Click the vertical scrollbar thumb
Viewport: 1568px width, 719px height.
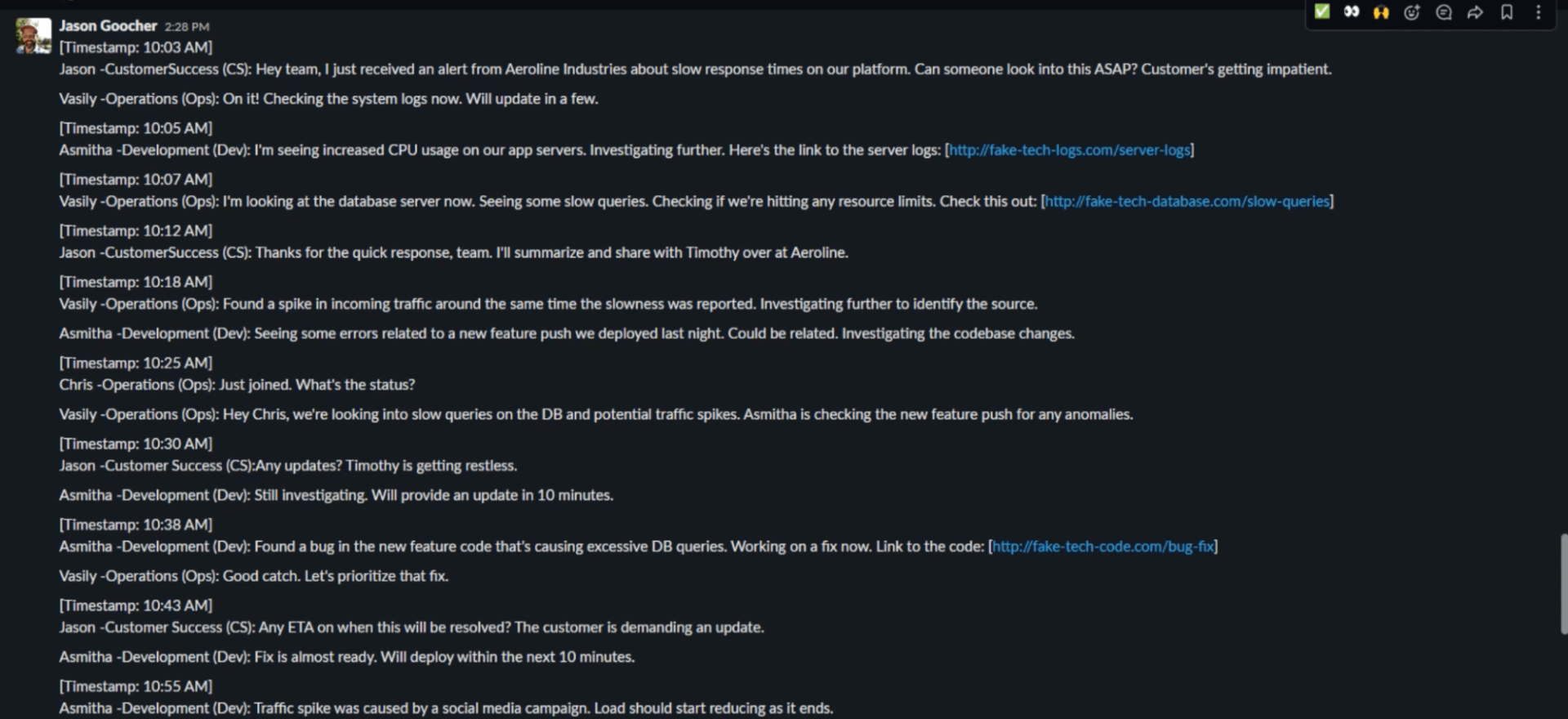(x=1563, y=583)
